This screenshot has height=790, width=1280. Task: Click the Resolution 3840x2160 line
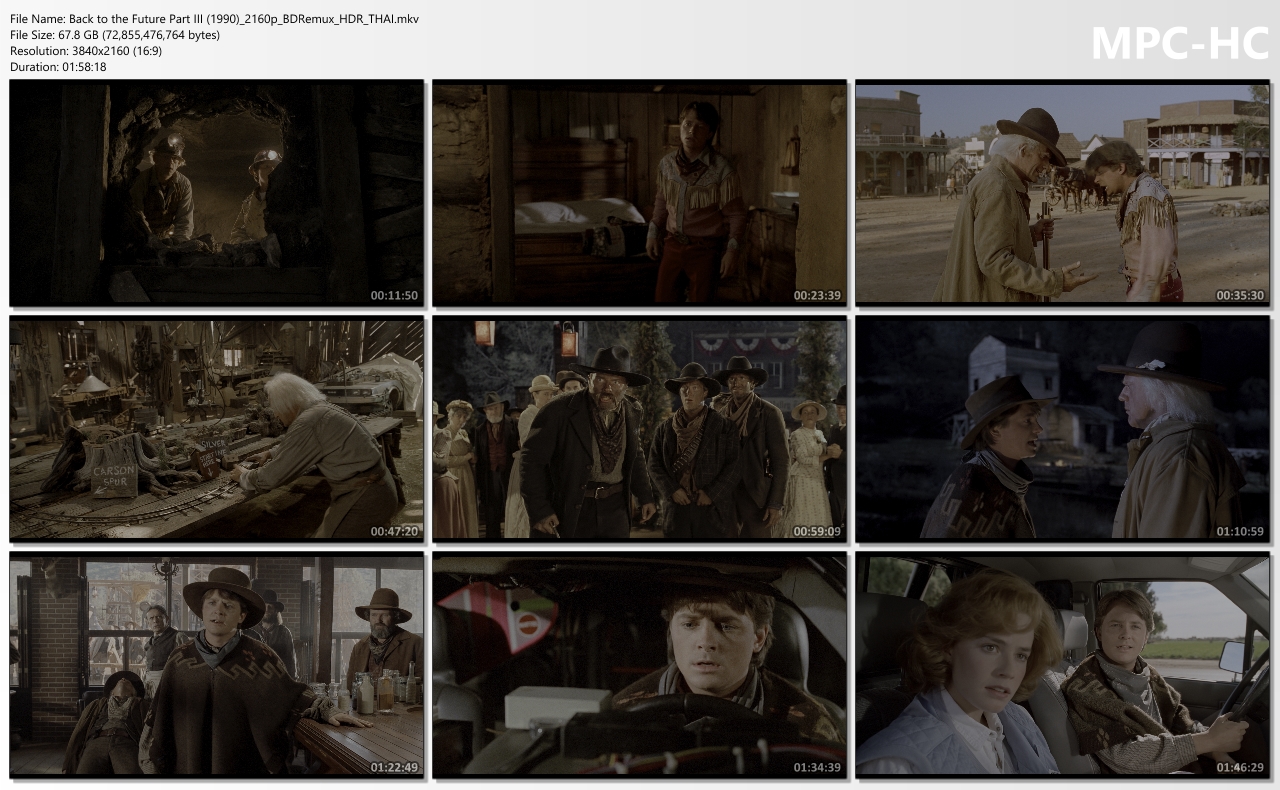pos(86,51)
